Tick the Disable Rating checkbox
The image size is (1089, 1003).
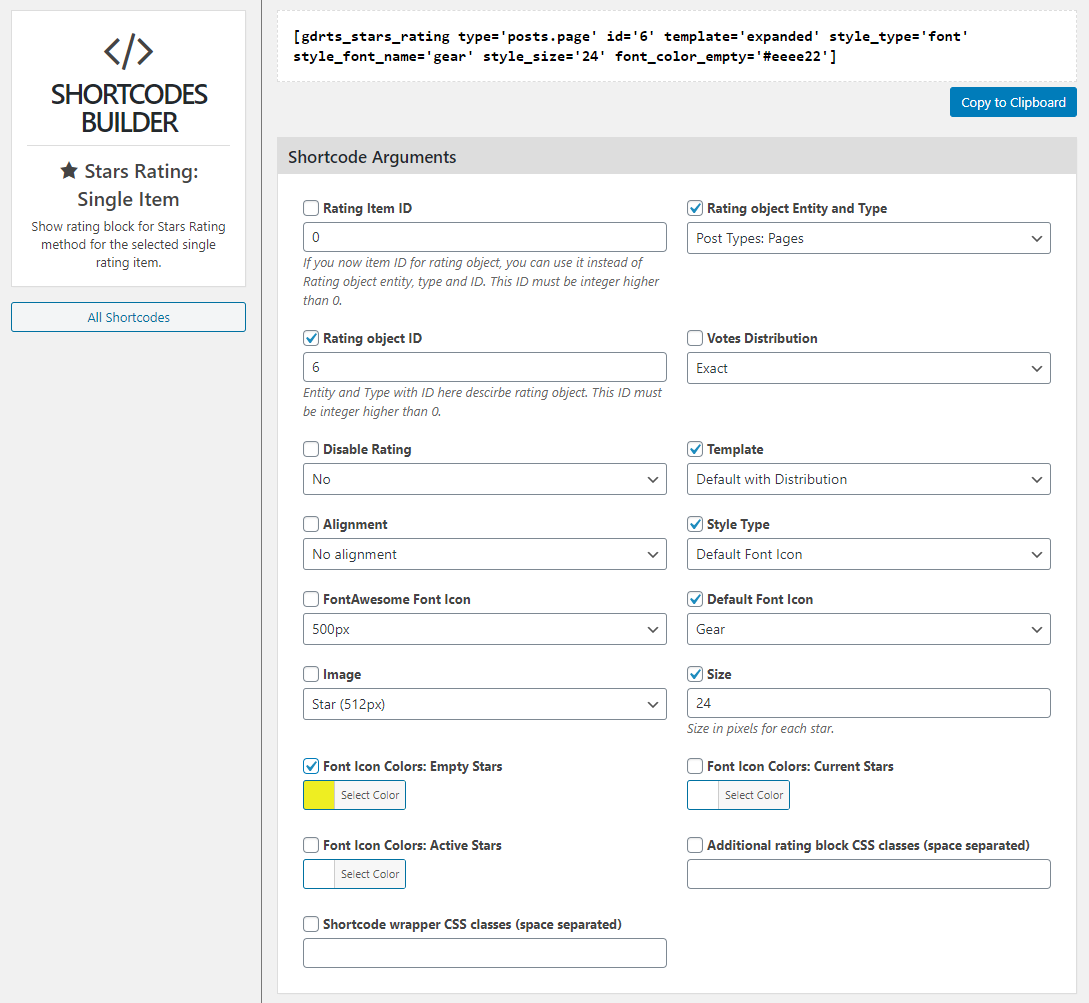(x=311, y=449)
